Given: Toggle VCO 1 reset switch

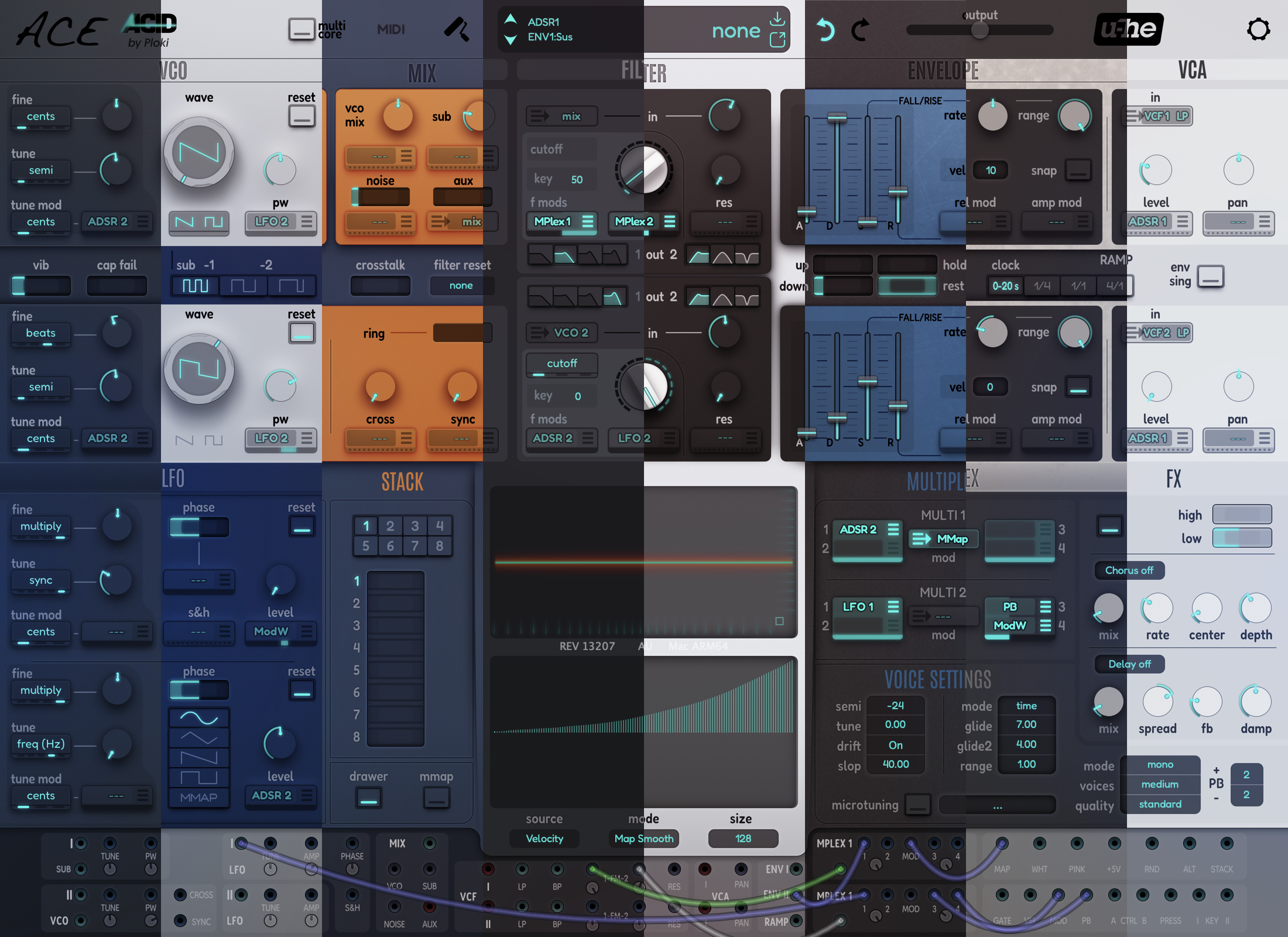Looking at the screenshot, I should [302, 117].
